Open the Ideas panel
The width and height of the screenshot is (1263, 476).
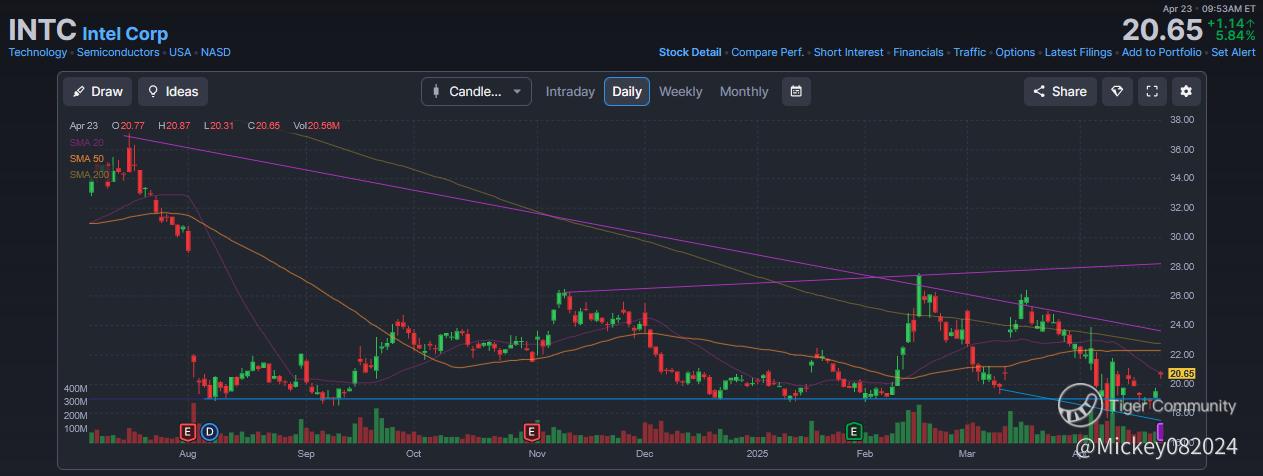pos(173,91)
